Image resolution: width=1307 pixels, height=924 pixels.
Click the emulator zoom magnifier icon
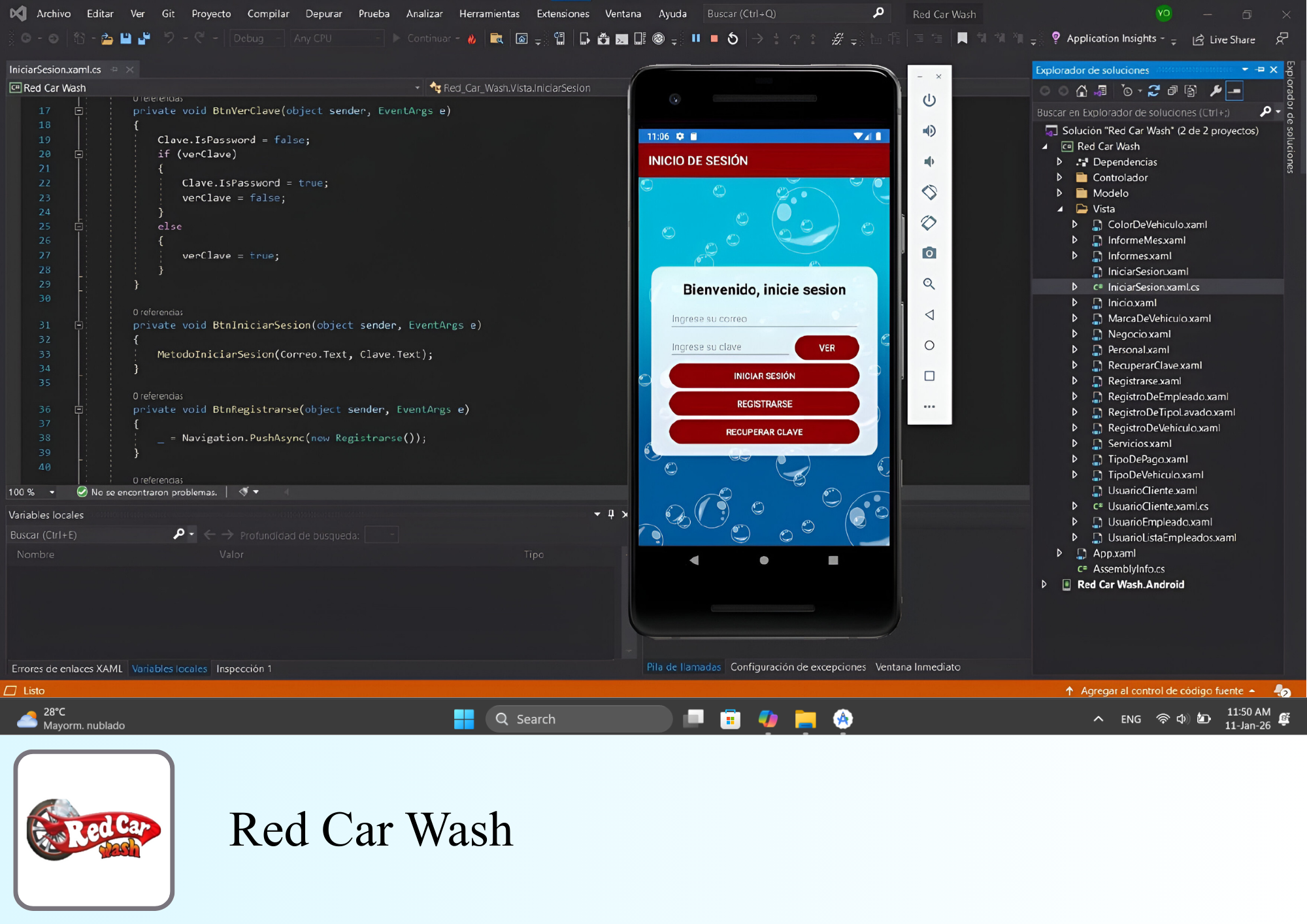pos(929,284)
